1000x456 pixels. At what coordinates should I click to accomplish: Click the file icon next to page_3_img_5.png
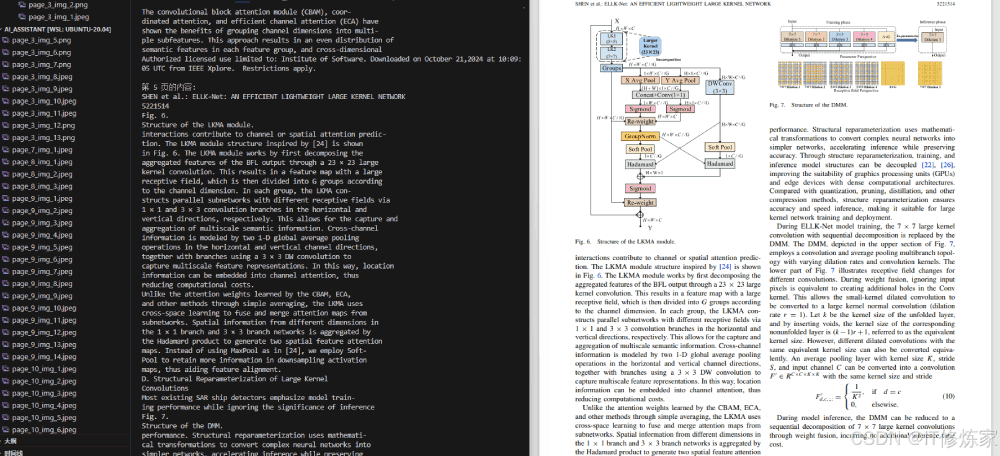(x=6, y=40)
